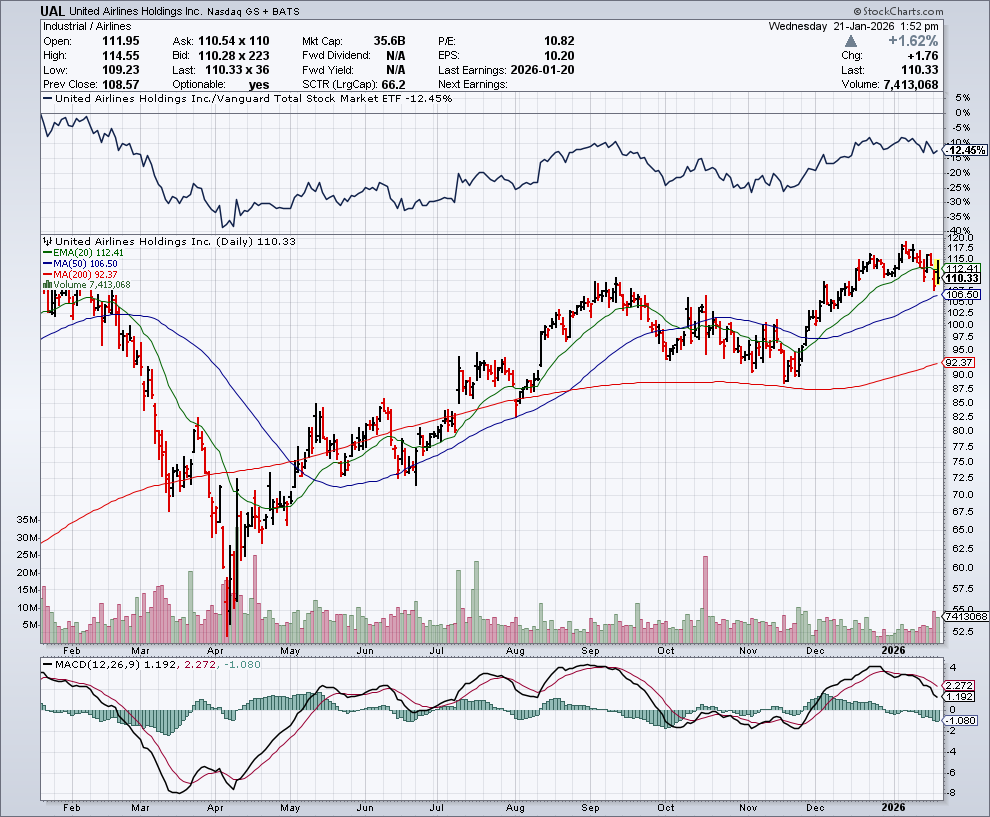Click the yellow-highlighted latest price bar
The height and width of the screenshot is (817, 990).
(x=936, y=273)
